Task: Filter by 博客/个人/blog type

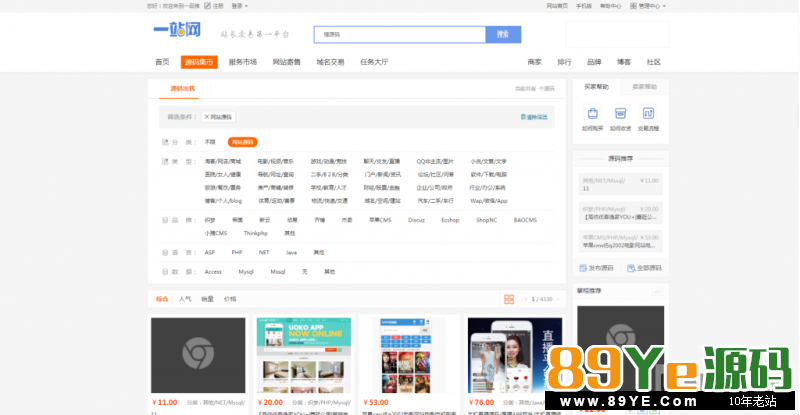Action: tap(223, 201)
